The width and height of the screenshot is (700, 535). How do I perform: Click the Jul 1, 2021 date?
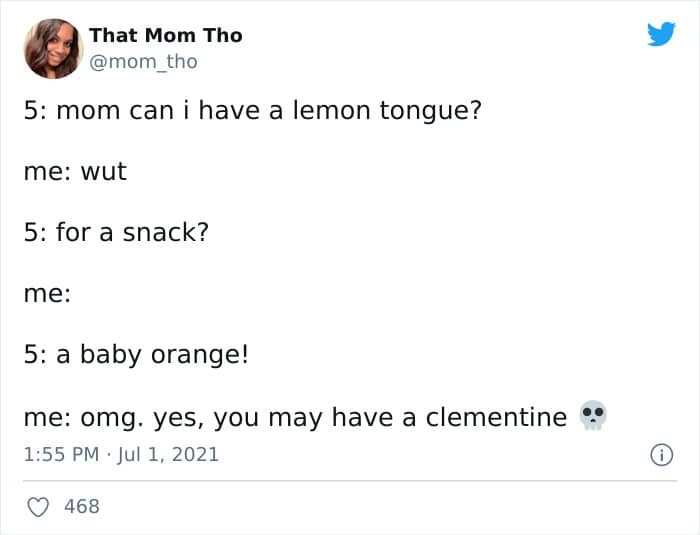(168, 455)
